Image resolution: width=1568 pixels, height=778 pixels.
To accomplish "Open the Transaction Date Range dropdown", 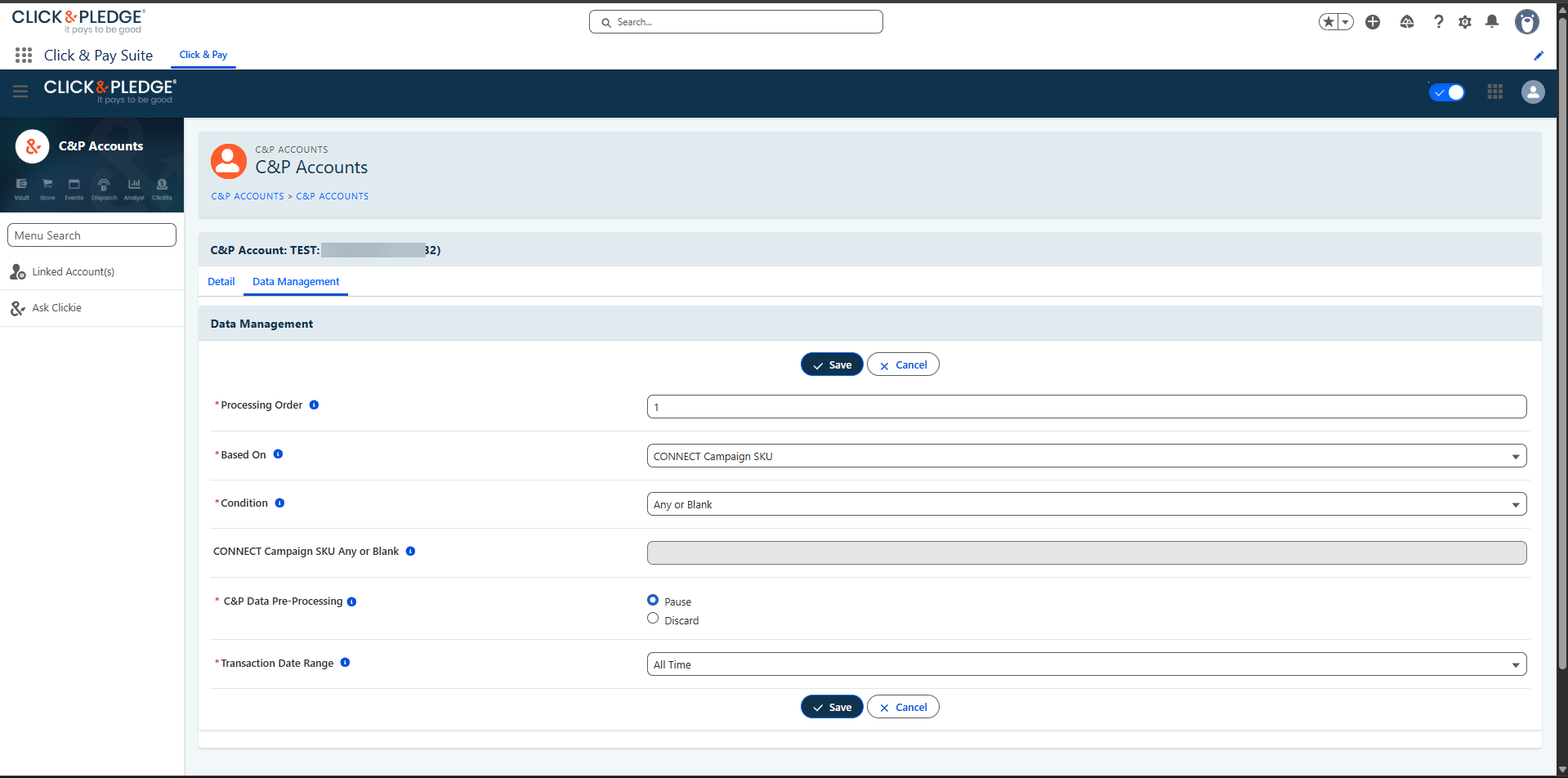I will 1087,664.
